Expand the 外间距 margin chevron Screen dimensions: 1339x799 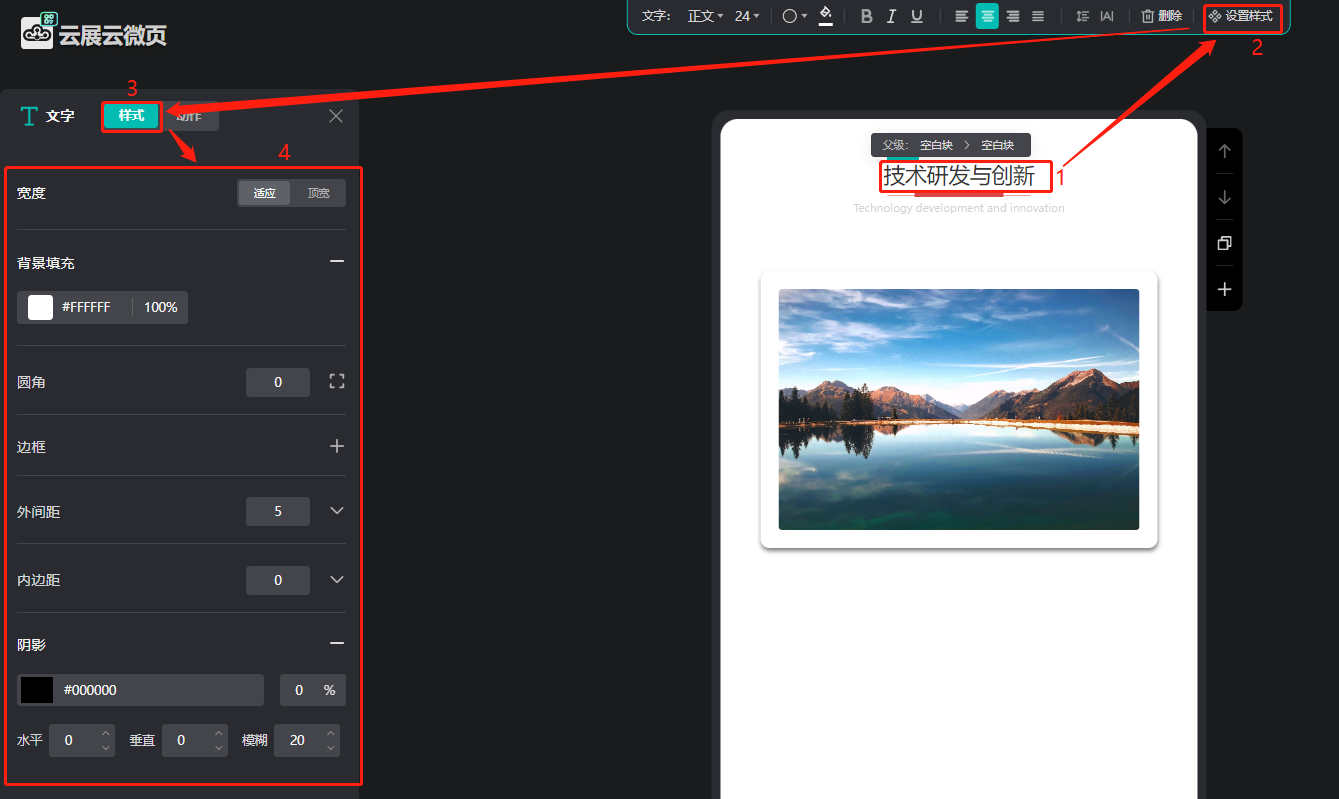click(x=337, y=511)
